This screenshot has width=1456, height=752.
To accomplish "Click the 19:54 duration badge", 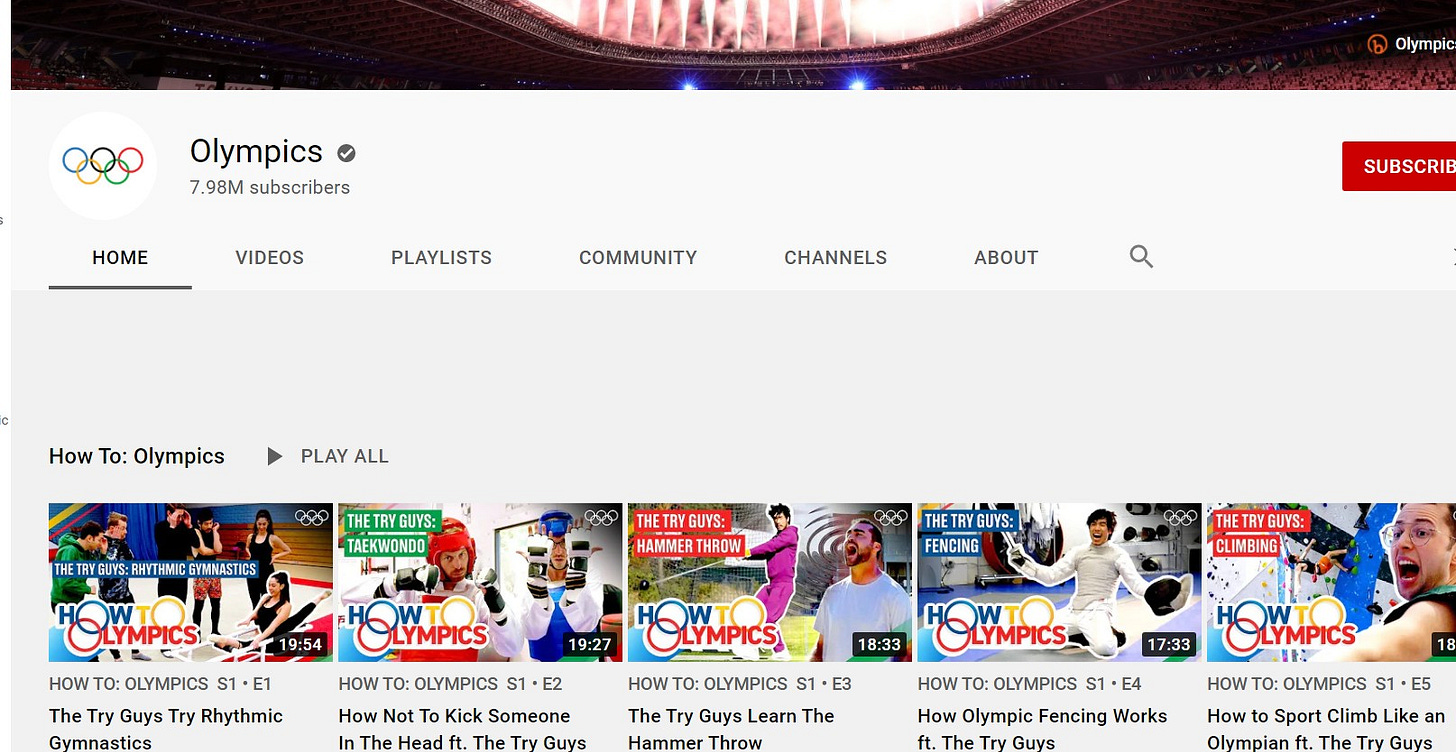I will tap(300, 645).
